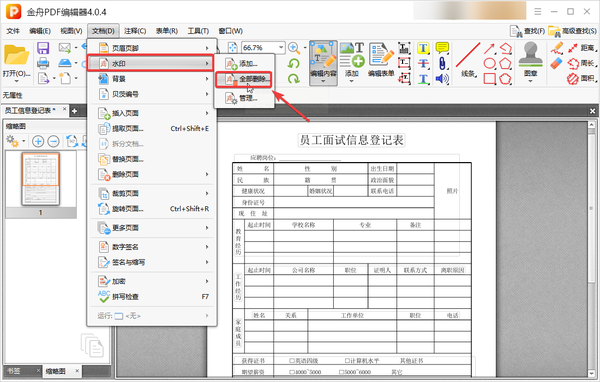Click the zoom in magnifier icon
The image size is (600, 382).
pyautogui.click(x=294, y=48)
